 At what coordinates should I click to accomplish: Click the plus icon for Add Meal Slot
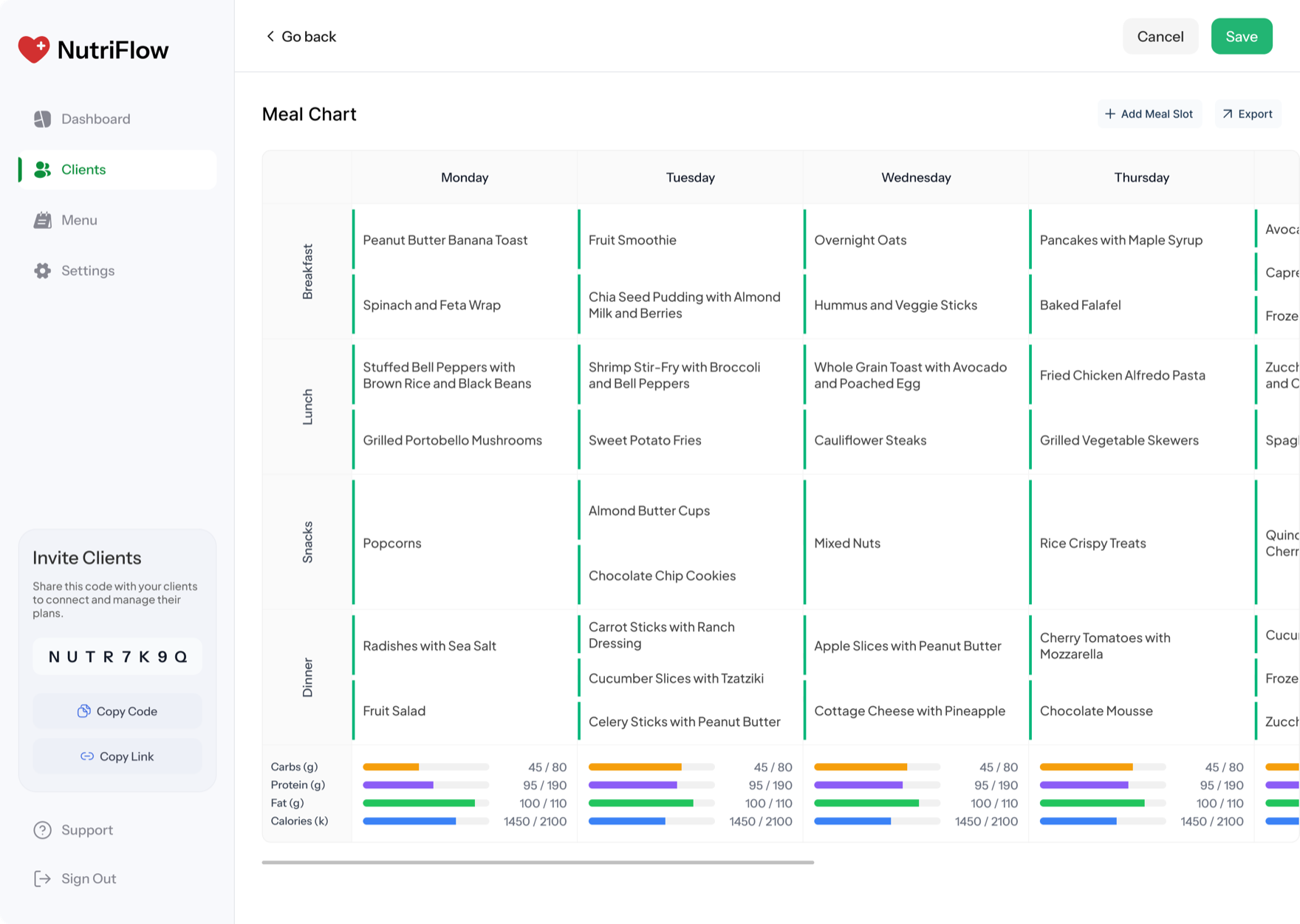tap(1109, 114)
